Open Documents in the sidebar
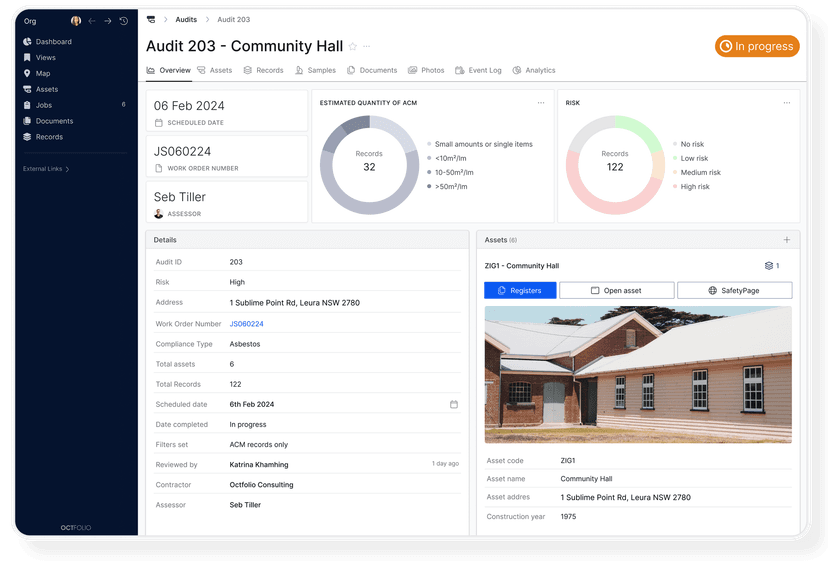 [x=48, y=121]
